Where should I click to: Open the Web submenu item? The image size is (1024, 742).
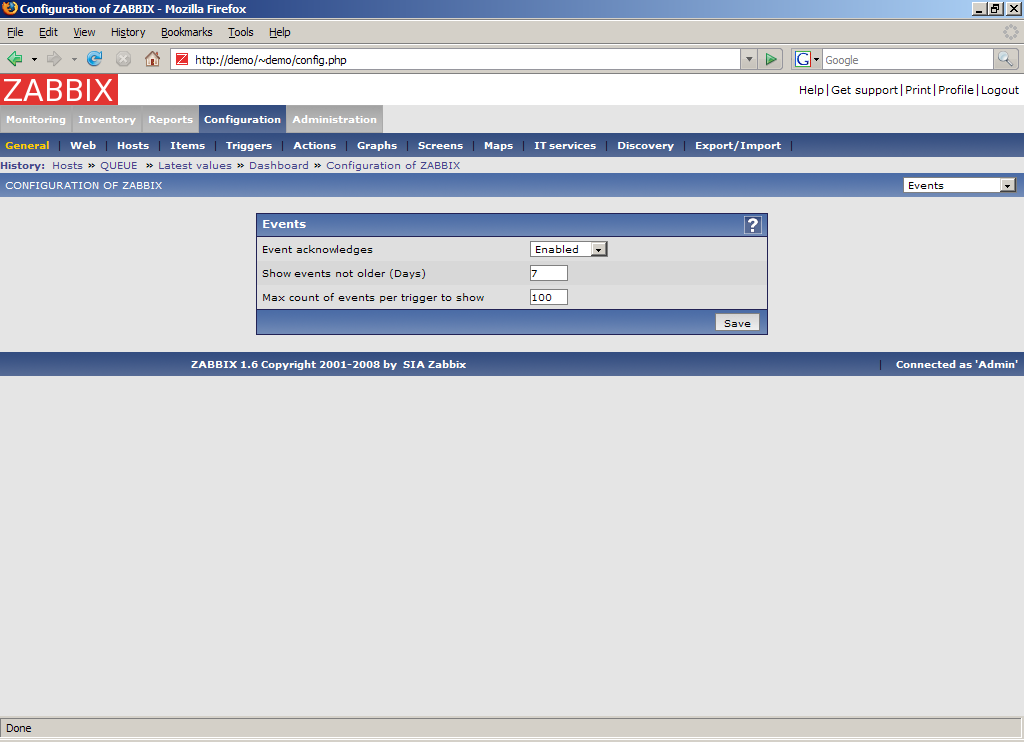coord(83,146)
